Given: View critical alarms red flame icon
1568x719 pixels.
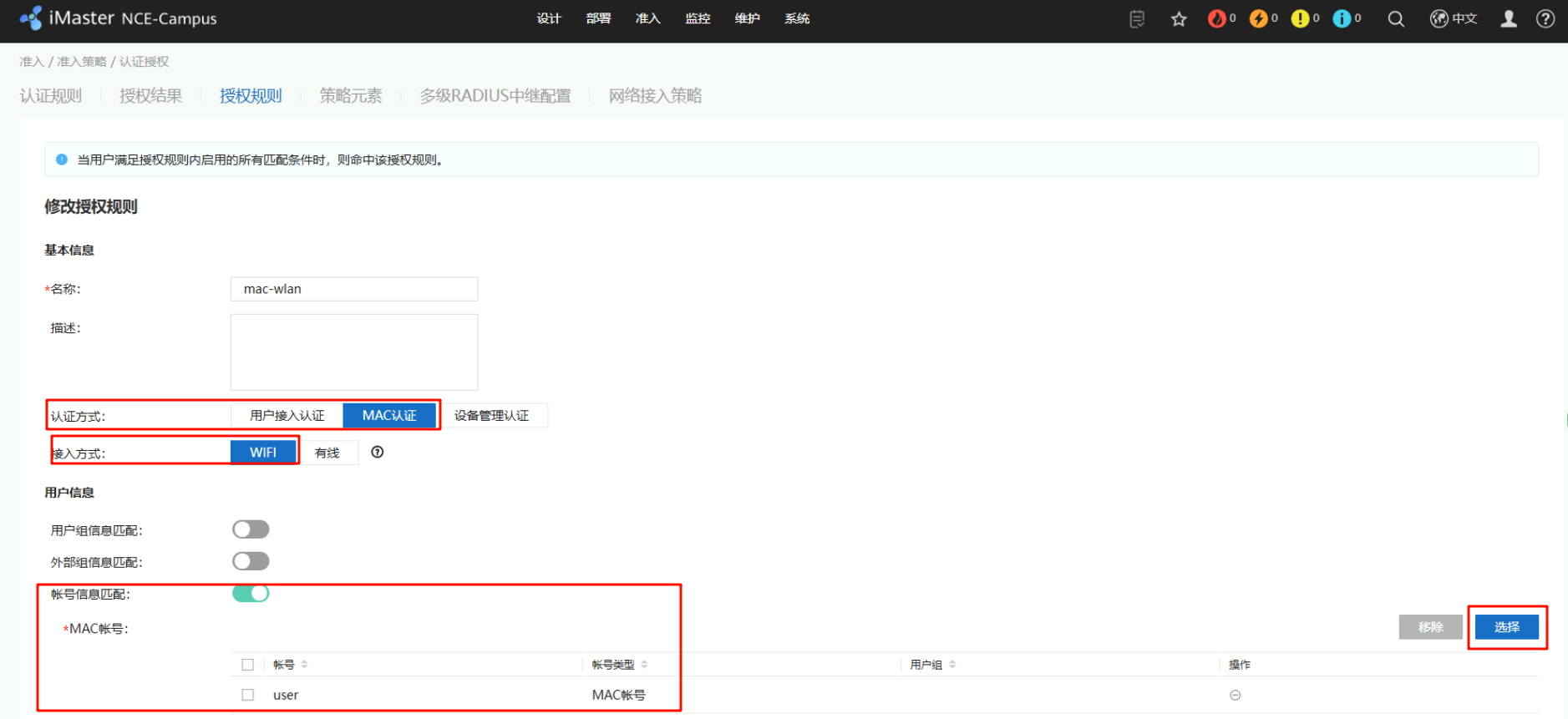Looking at the screenshot, I should click(x=1217, y=18).
